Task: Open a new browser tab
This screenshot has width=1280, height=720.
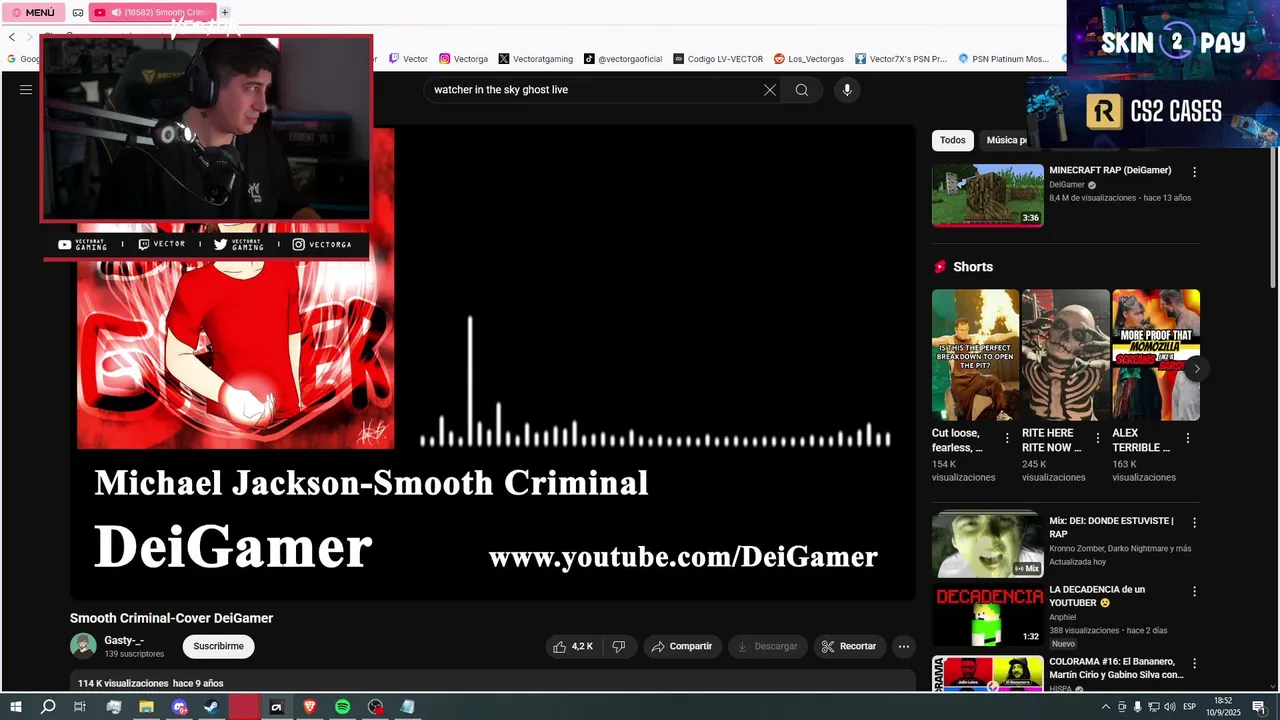Action: tap(225, 12)
